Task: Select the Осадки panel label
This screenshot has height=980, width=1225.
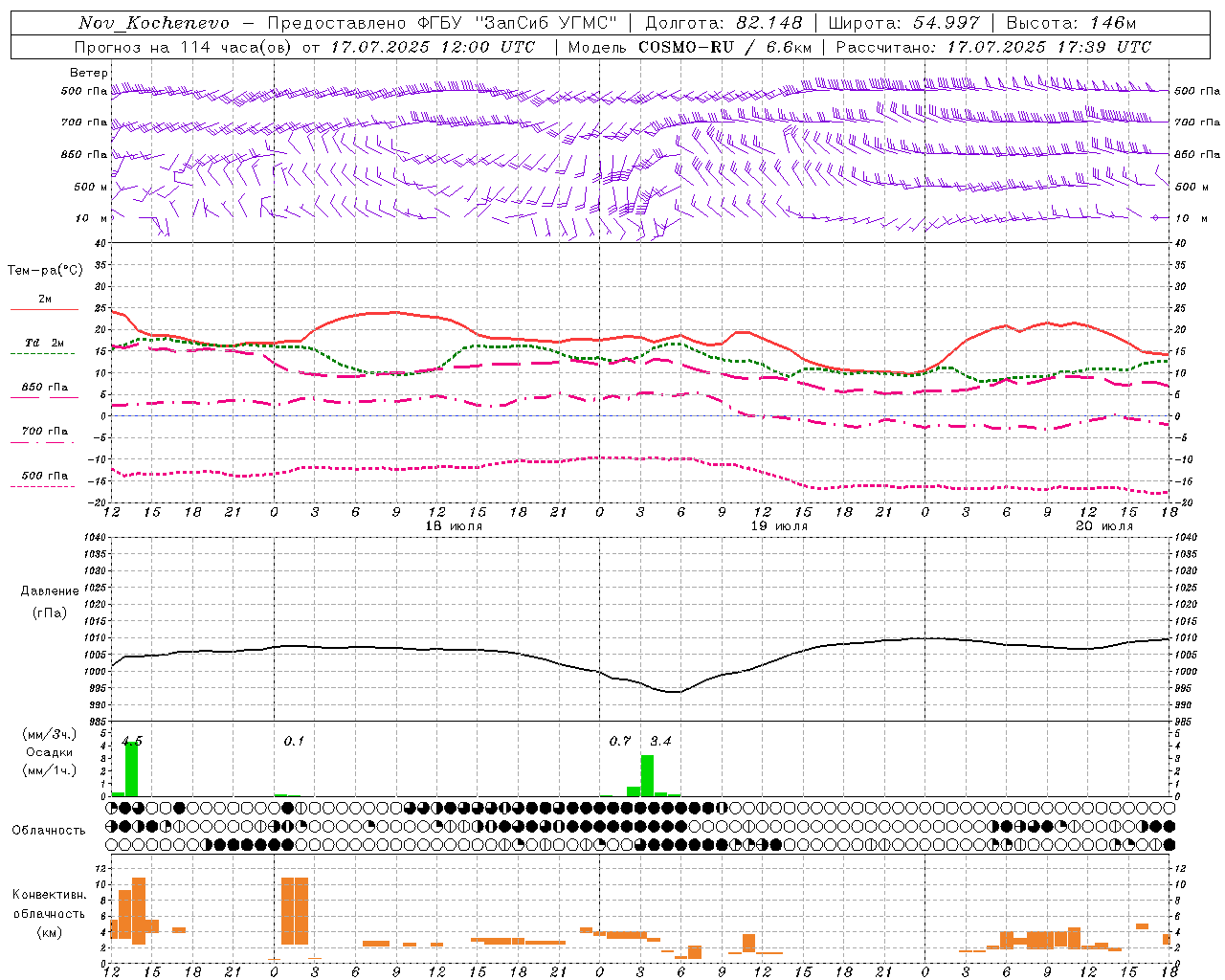Action: coord(49,752)
